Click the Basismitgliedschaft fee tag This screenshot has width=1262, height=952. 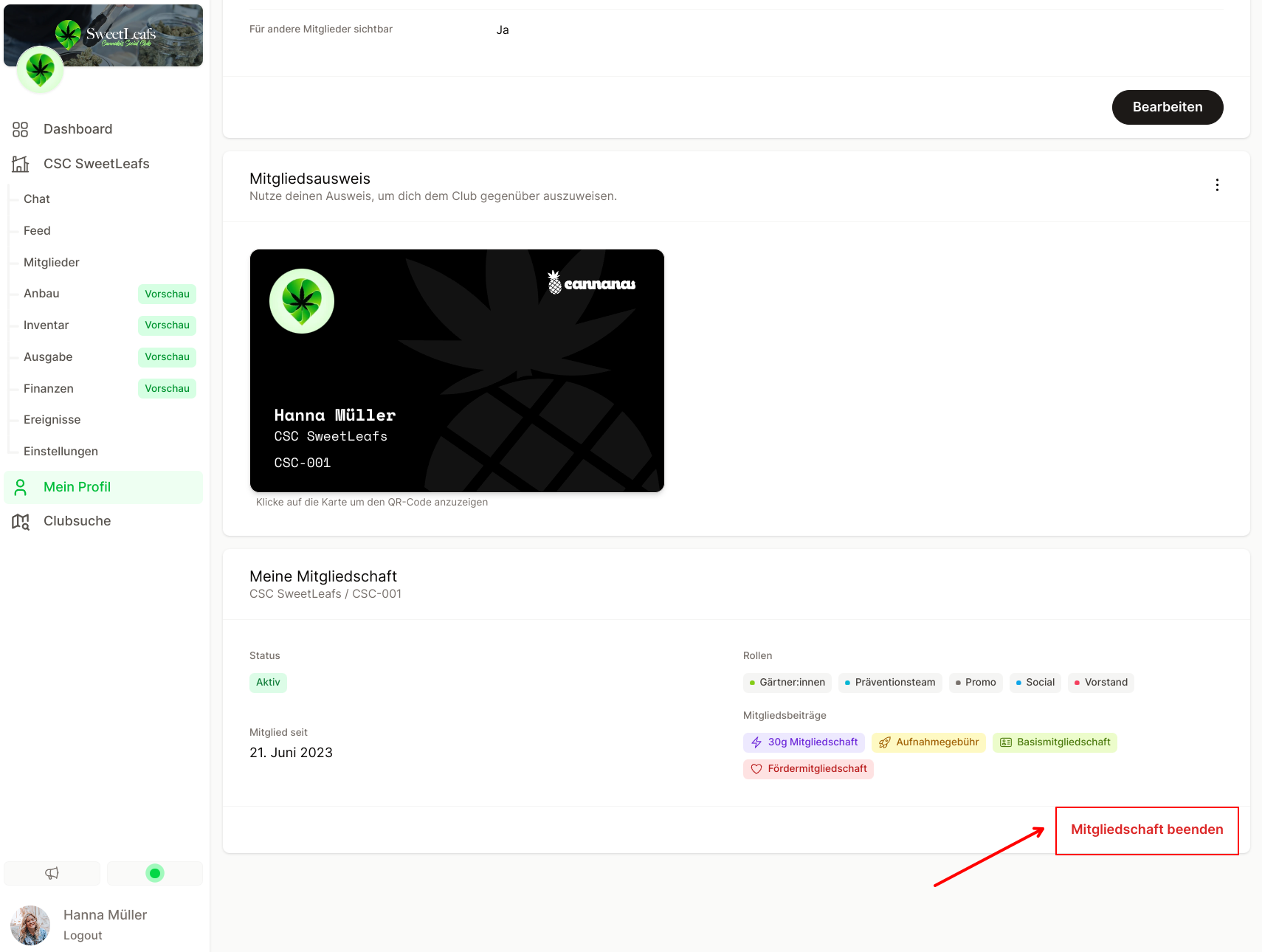[1055, 742]
